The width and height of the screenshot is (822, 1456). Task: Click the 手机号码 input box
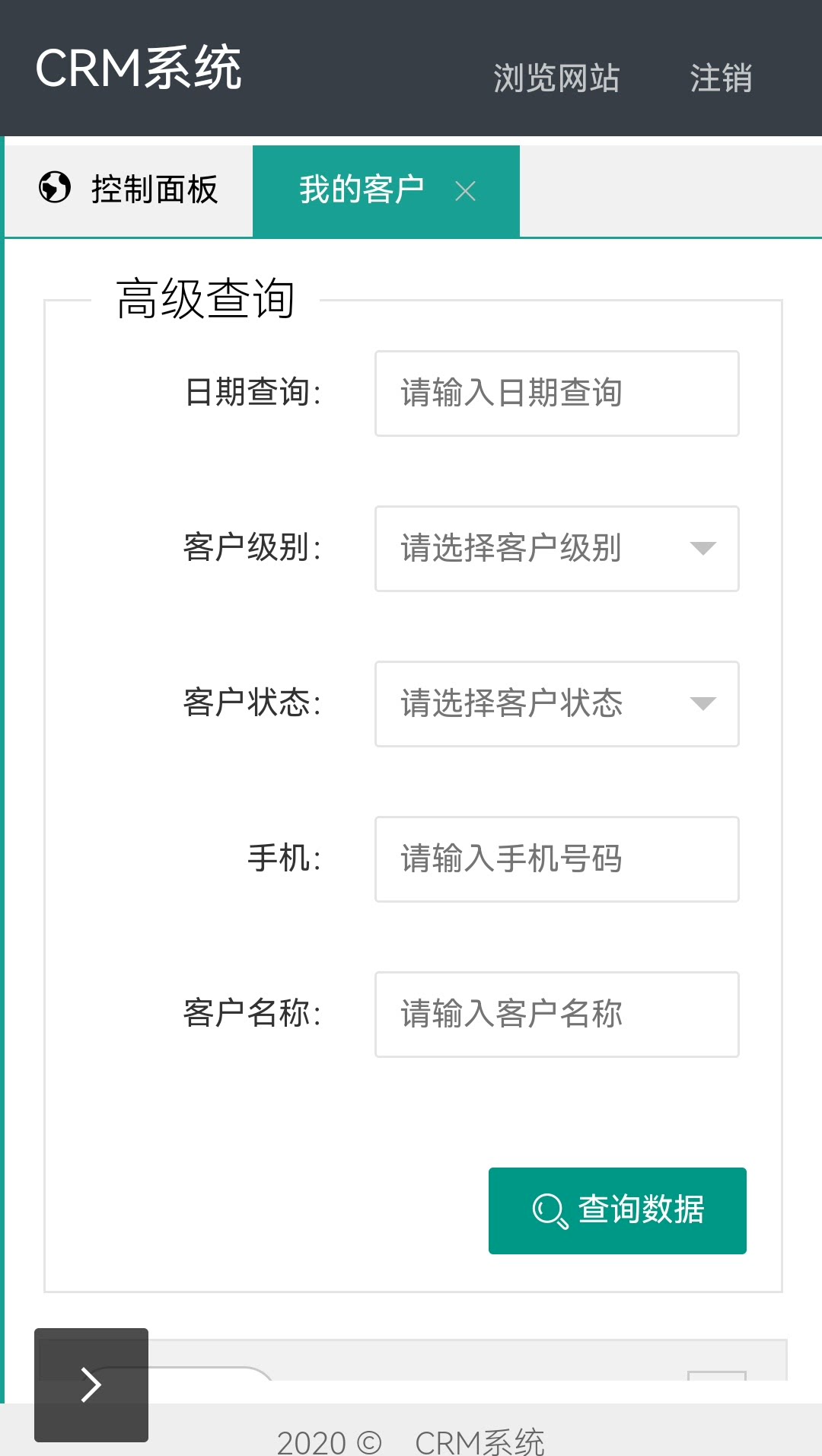point(556,859)
